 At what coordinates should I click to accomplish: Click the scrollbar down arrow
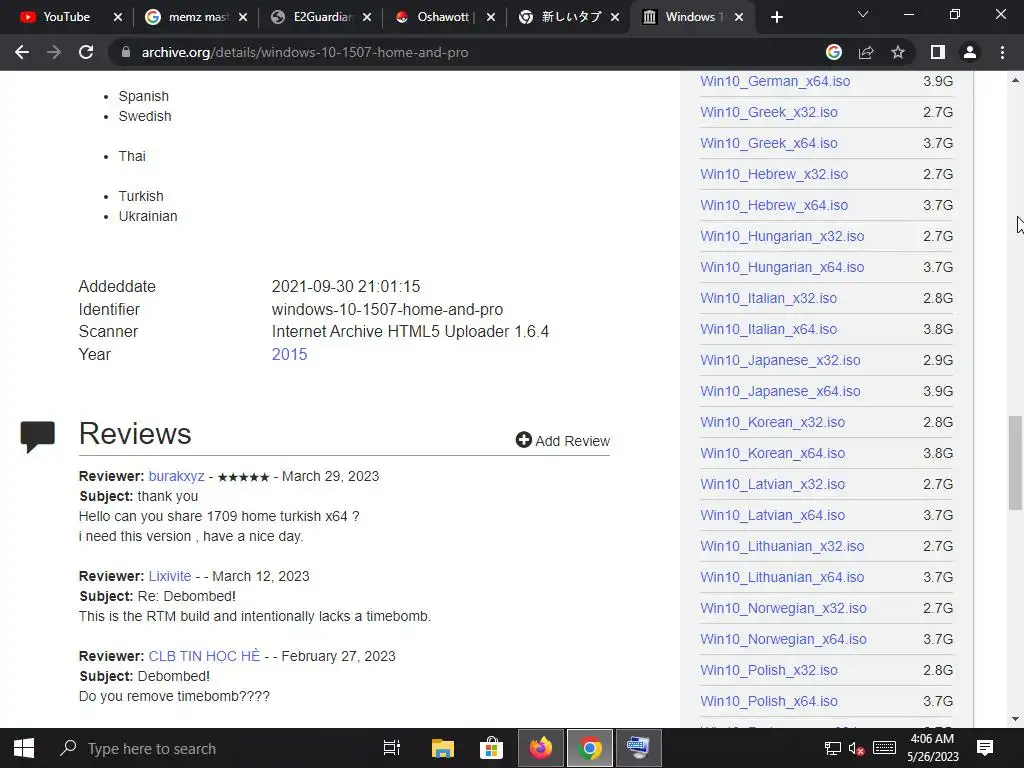(x=1015, y=719)
